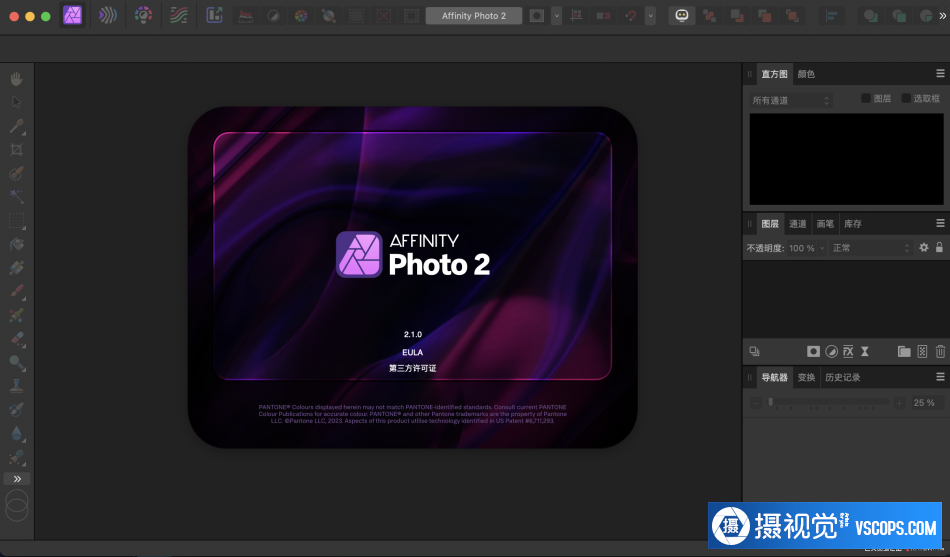Click the 25 % zoom field
Viewport: 950px width, 557px height.
925,402
